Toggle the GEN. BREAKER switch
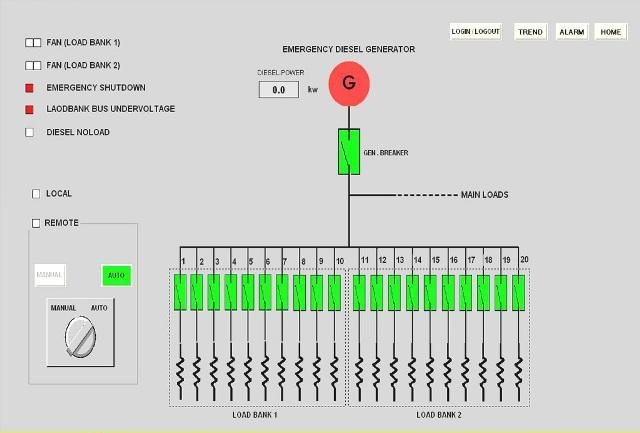The image size is (640, 433). 349,151
